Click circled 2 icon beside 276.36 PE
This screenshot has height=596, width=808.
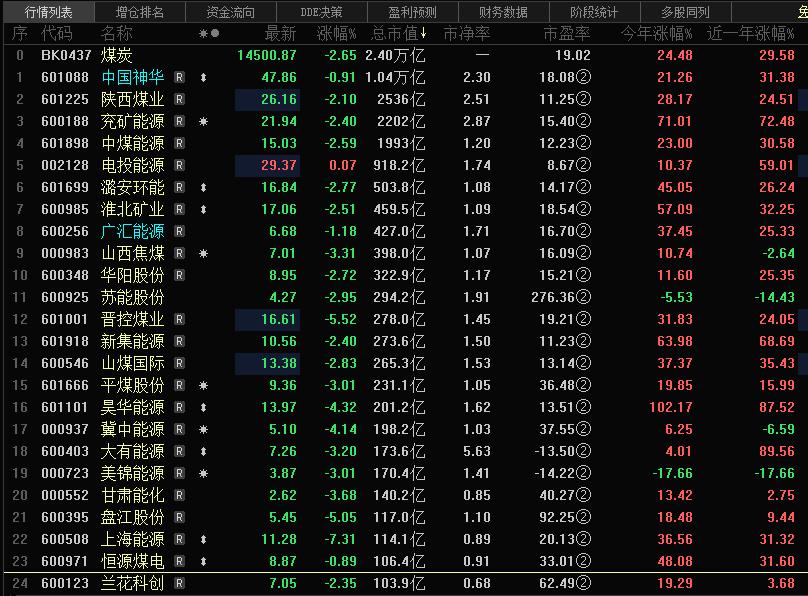583,297
